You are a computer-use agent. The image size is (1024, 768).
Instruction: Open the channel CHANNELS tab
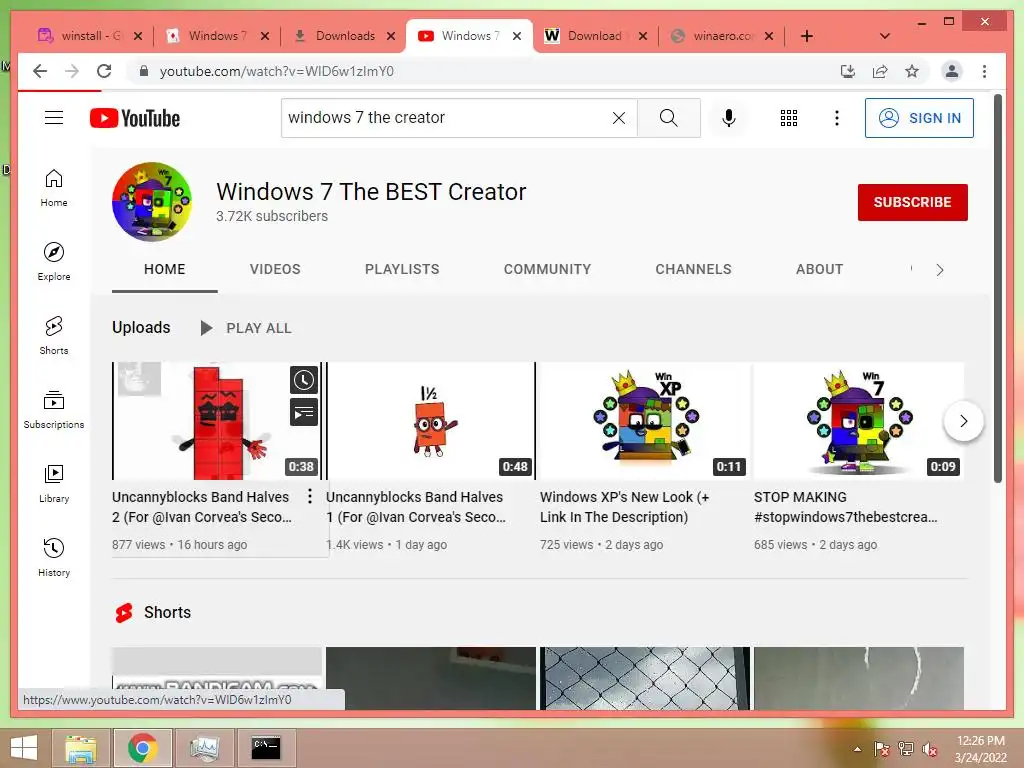694,269
